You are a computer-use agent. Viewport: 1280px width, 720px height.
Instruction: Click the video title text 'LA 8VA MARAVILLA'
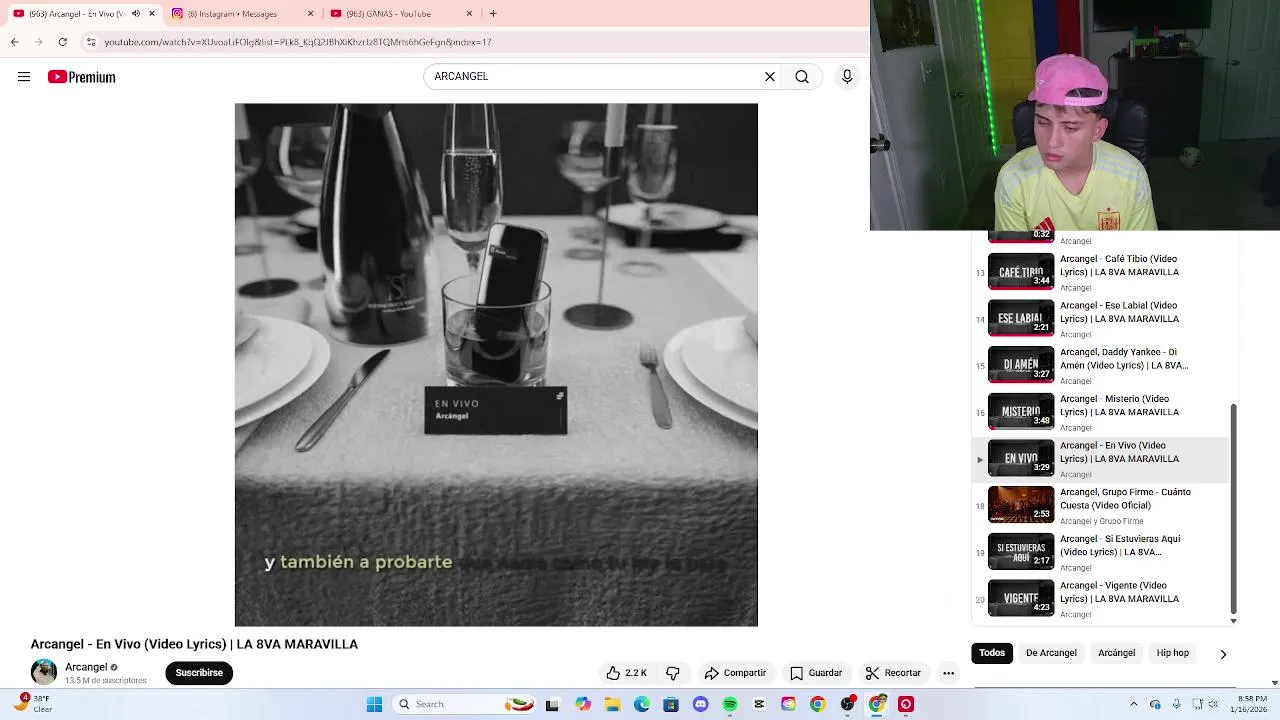pyautogui.click(x=297, y=645)
